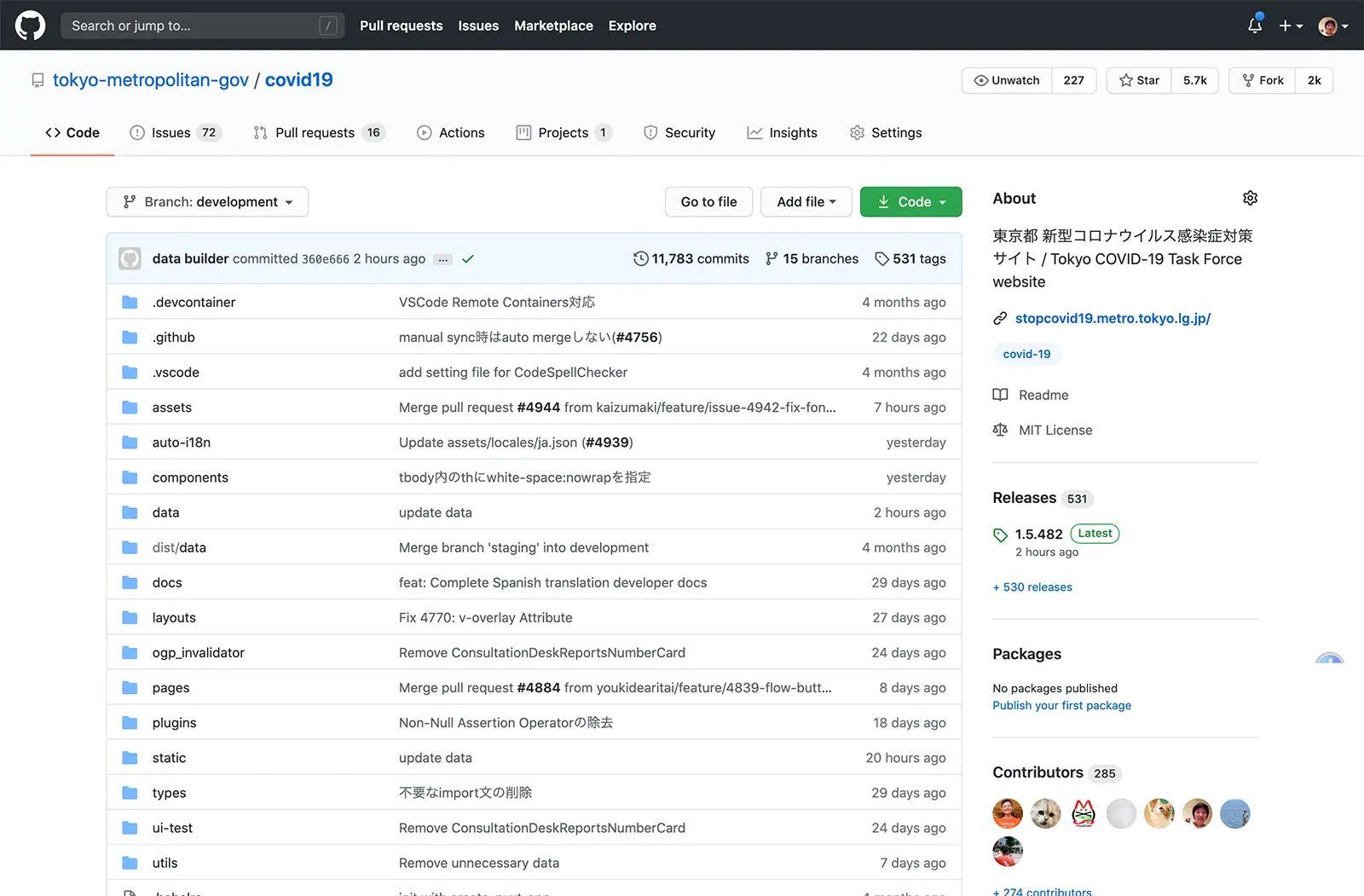Click the About settings gear icon
1364x896 pixels.
pyautogui.click(x=1250, y=198)
